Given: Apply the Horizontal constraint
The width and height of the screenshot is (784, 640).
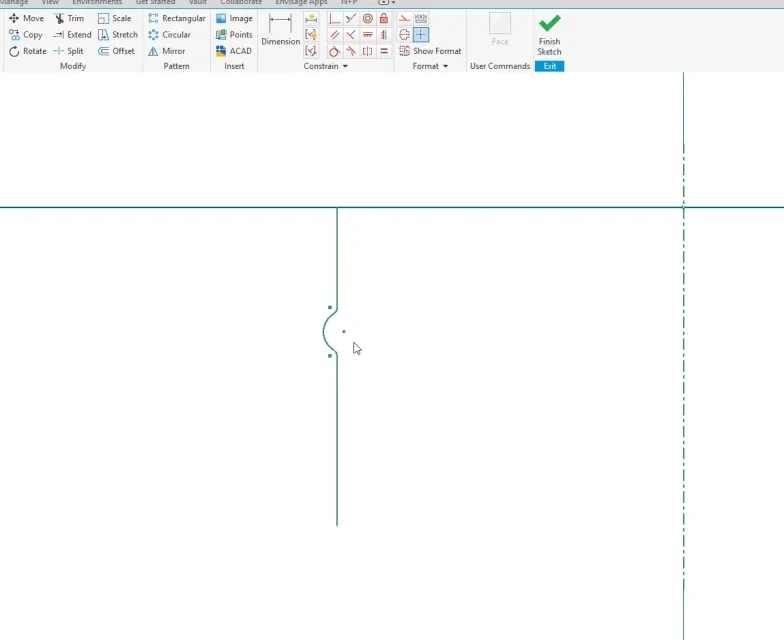Looking at the screenshot, I should click(368, 35).
